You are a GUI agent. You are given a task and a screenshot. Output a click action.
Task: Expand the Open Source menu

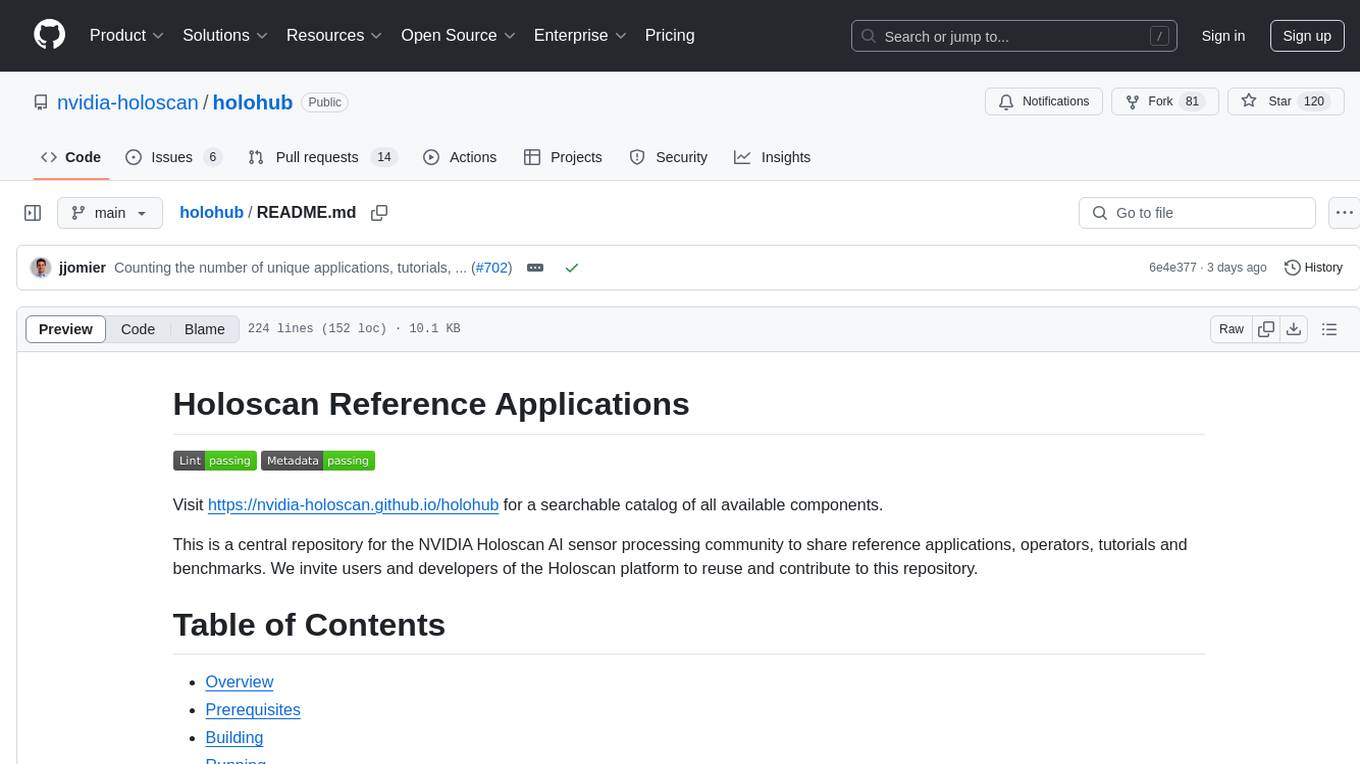pyautogui.click(x=458, y=35)
